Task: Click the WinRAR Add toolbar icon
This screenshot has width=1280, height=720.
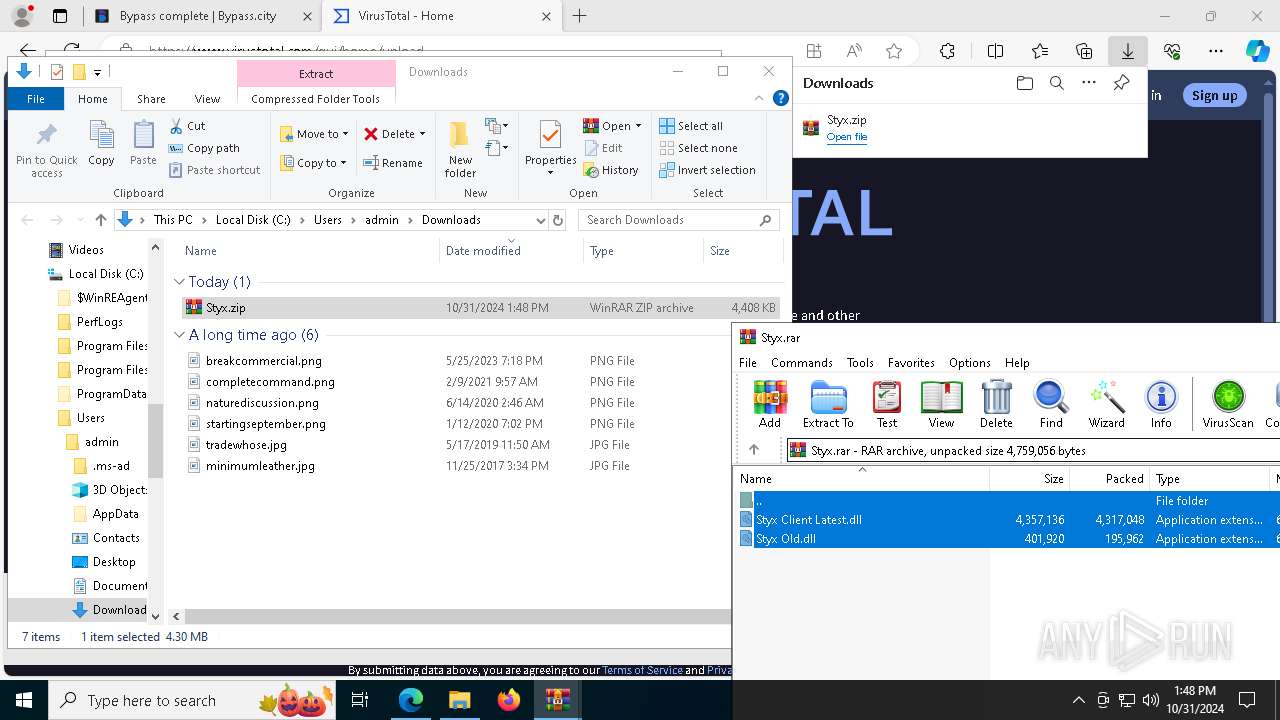Action: (x=770, y=404)
